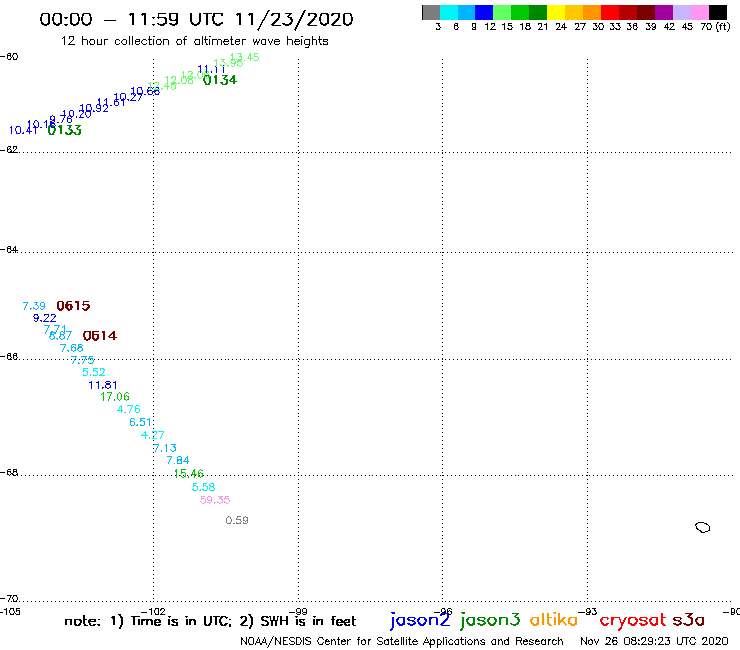Click the 00:00 – 11:59 UTC time range
Screen dimensions: 740x650
click(x=132, y=20)
